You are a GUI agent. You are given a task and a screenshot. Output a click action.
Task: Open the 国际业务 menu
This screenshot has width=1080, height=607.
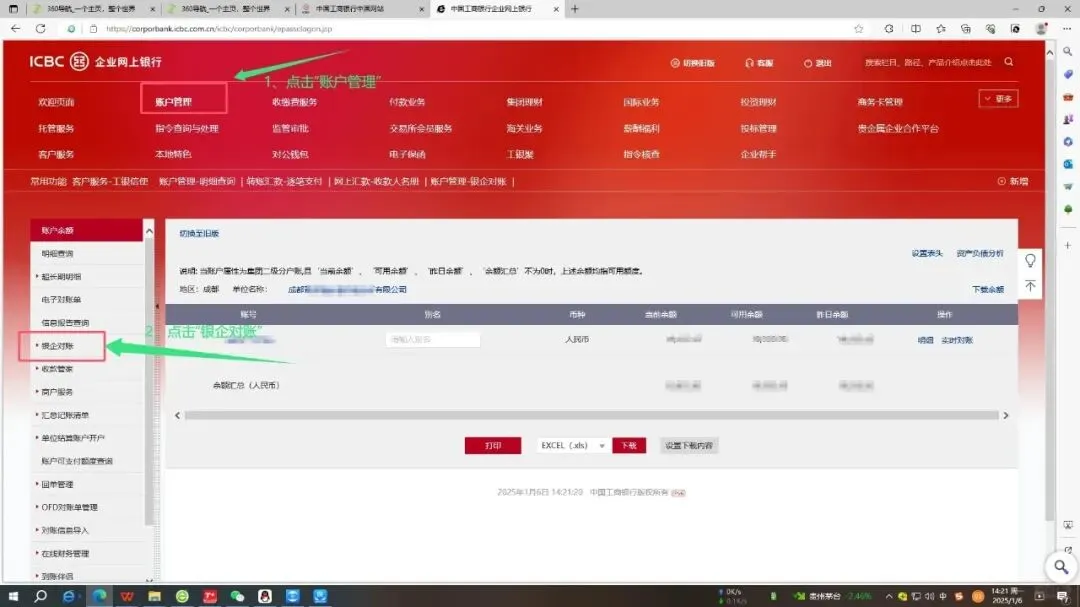point(641,101)
